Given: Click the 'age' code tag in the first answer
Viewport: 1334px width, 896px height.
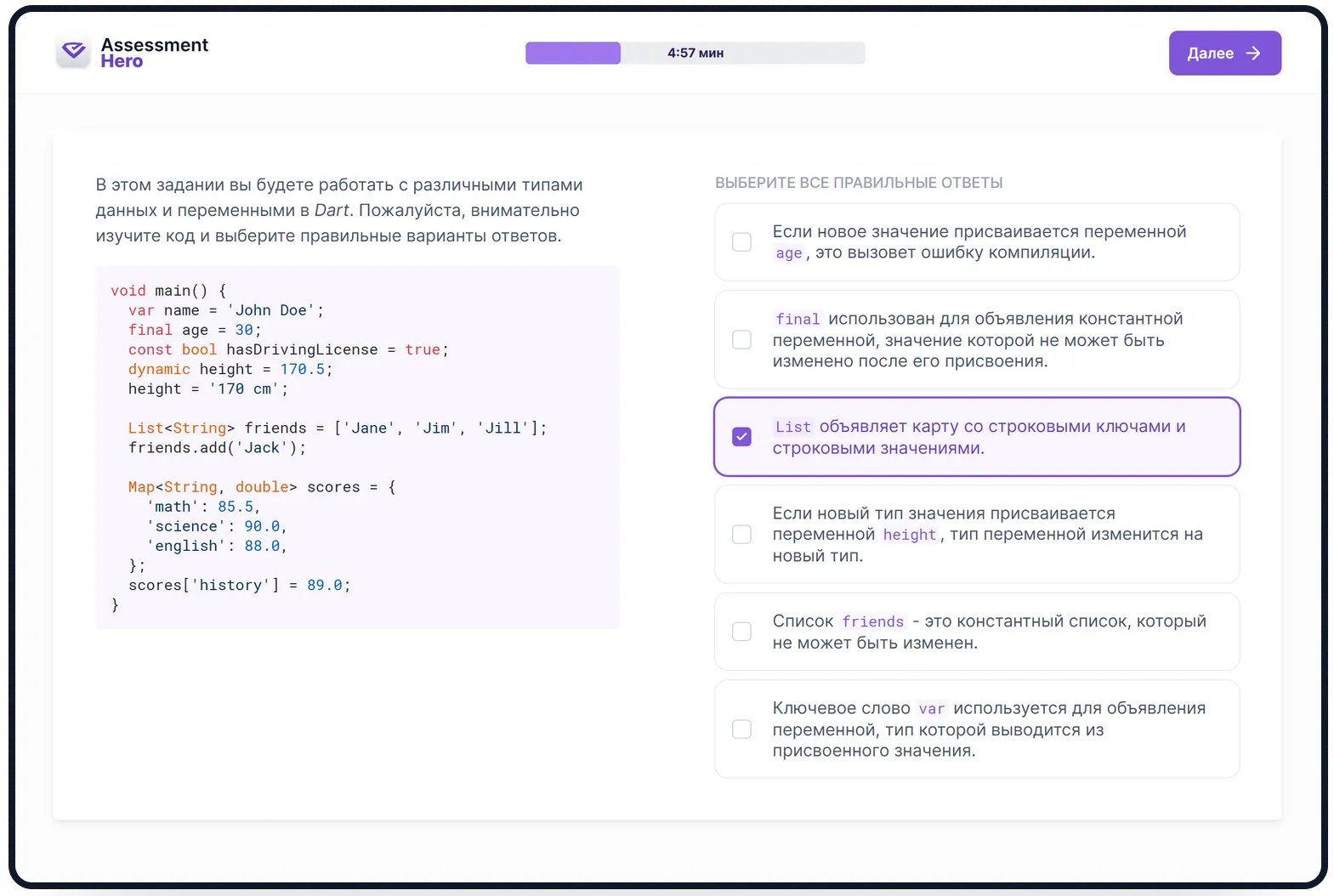Looking at the screenshot, I should tap(788, 253).
